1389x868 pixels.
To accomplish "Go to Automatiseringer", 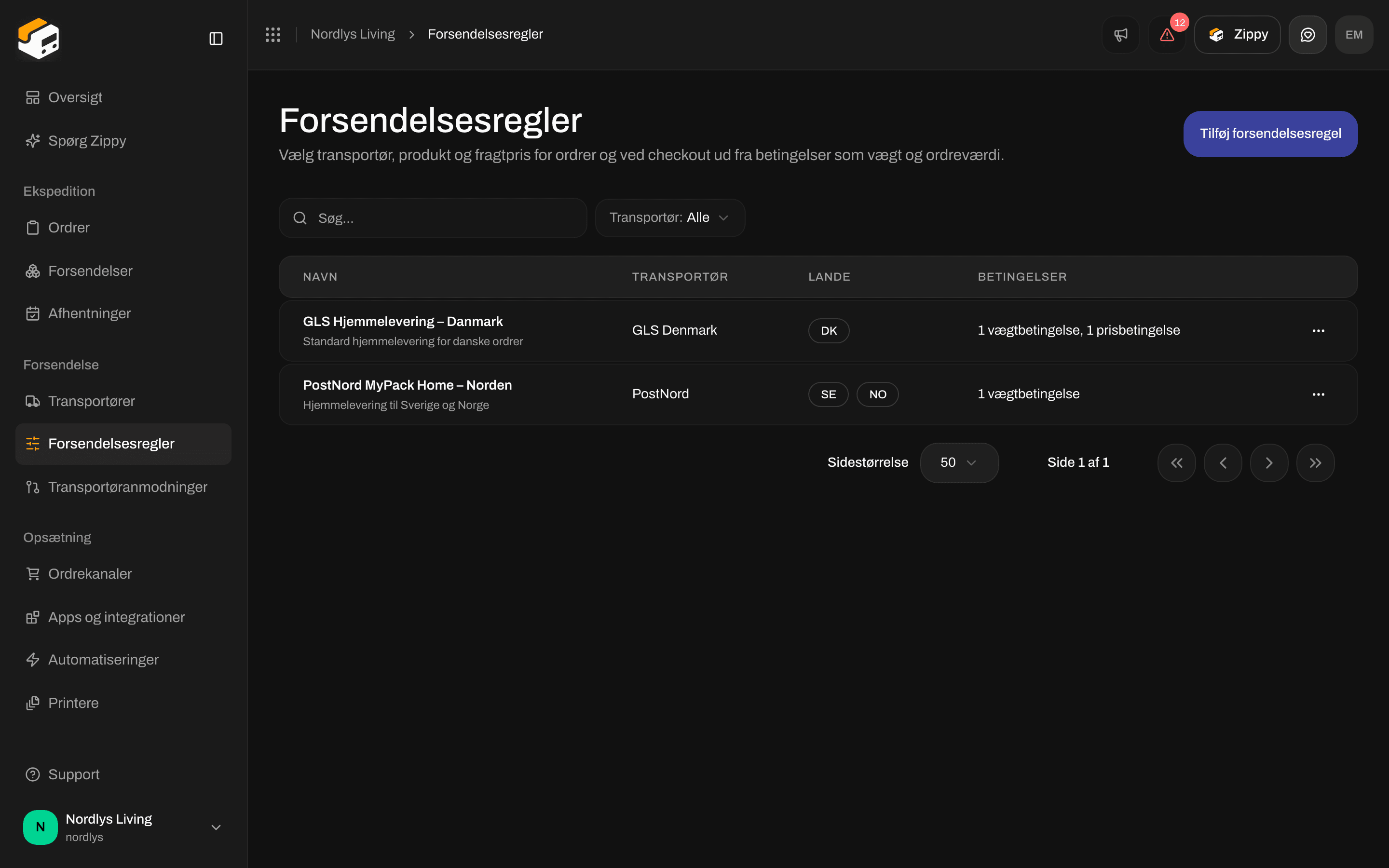I will click(123, 660).
